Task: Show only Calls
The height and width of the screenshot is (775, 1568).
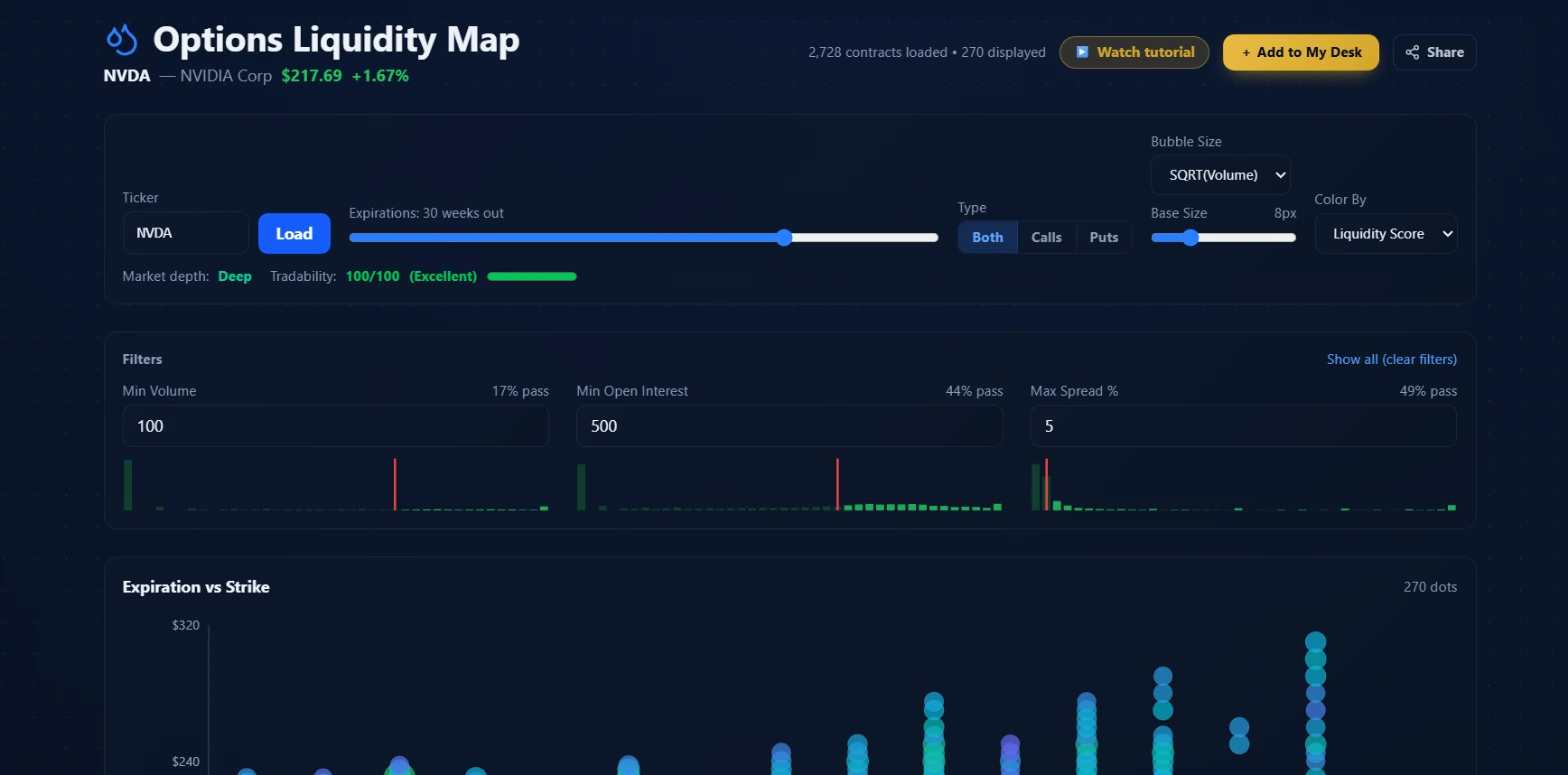Action: click(1047, 237)
